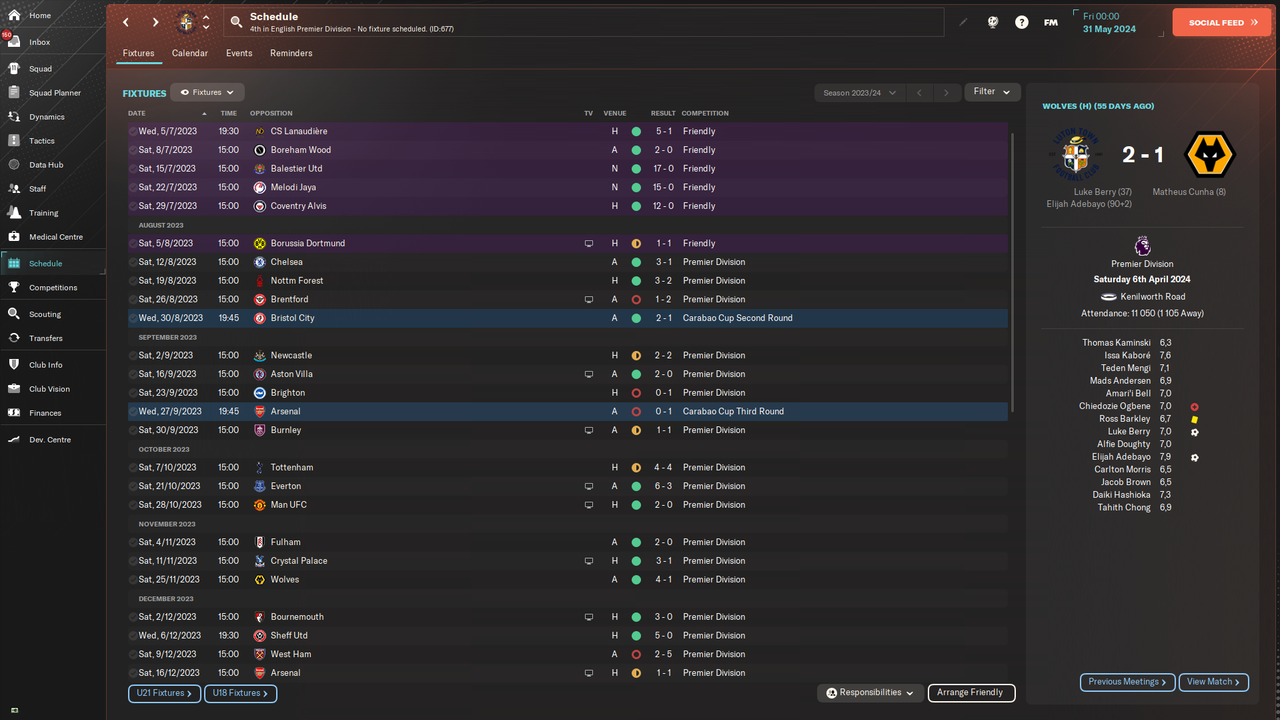
Task: Open the Fixtures view dropdown
Action: point(208,92)
